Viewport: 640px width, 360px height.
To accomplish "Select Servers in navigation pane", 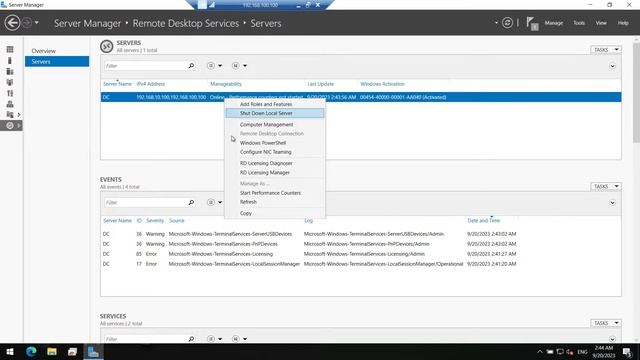I will tap(57, 62).
